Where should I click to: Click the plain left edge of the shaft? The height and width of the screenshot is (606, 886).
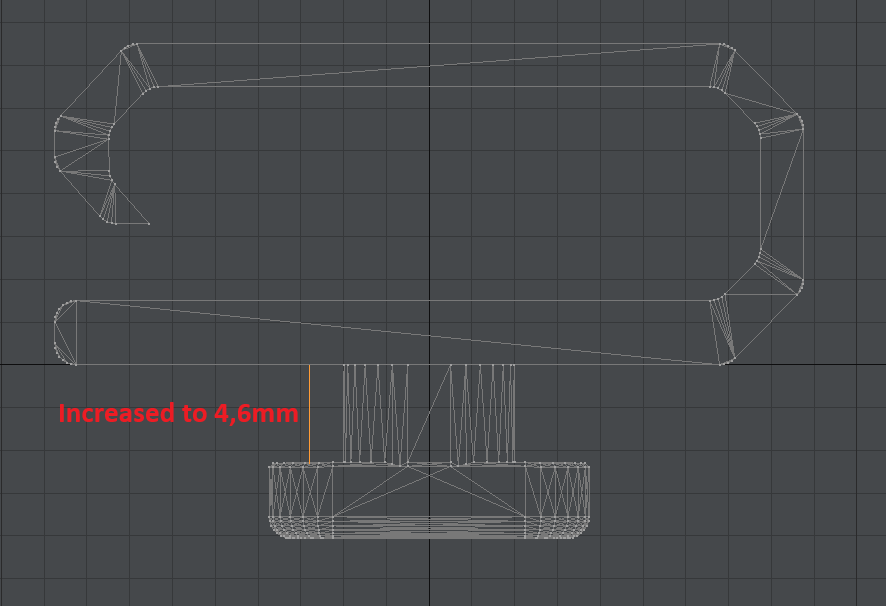[310, 414]
